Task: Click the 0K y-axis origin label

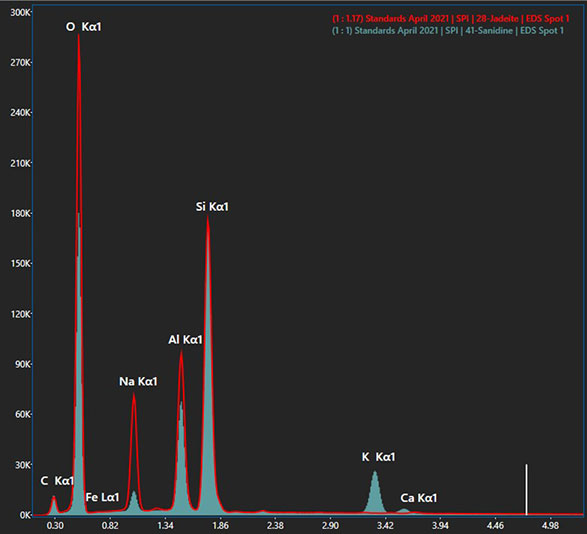Action: [x=25, y=515]
